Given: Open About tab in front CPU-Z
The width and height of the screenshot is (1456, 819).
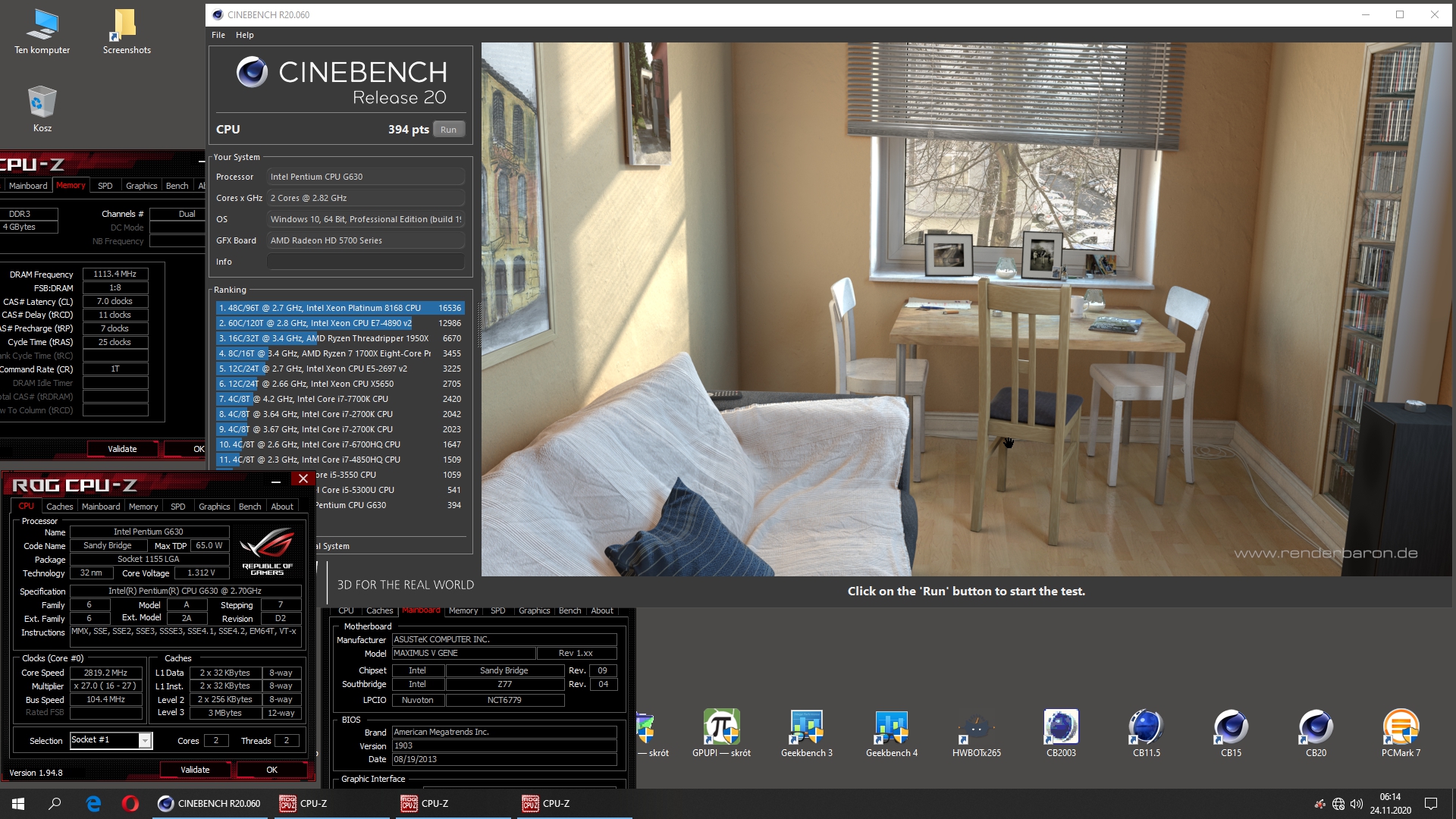Looking at the screenshot, I should pos(282,507).
